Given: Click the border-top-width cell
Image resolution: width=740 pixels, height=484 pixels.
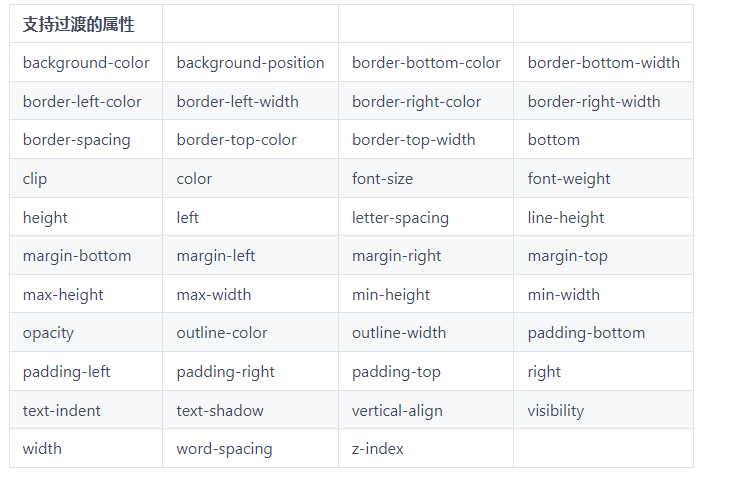Looking at the screenshot, I should [x=413, y=140].
